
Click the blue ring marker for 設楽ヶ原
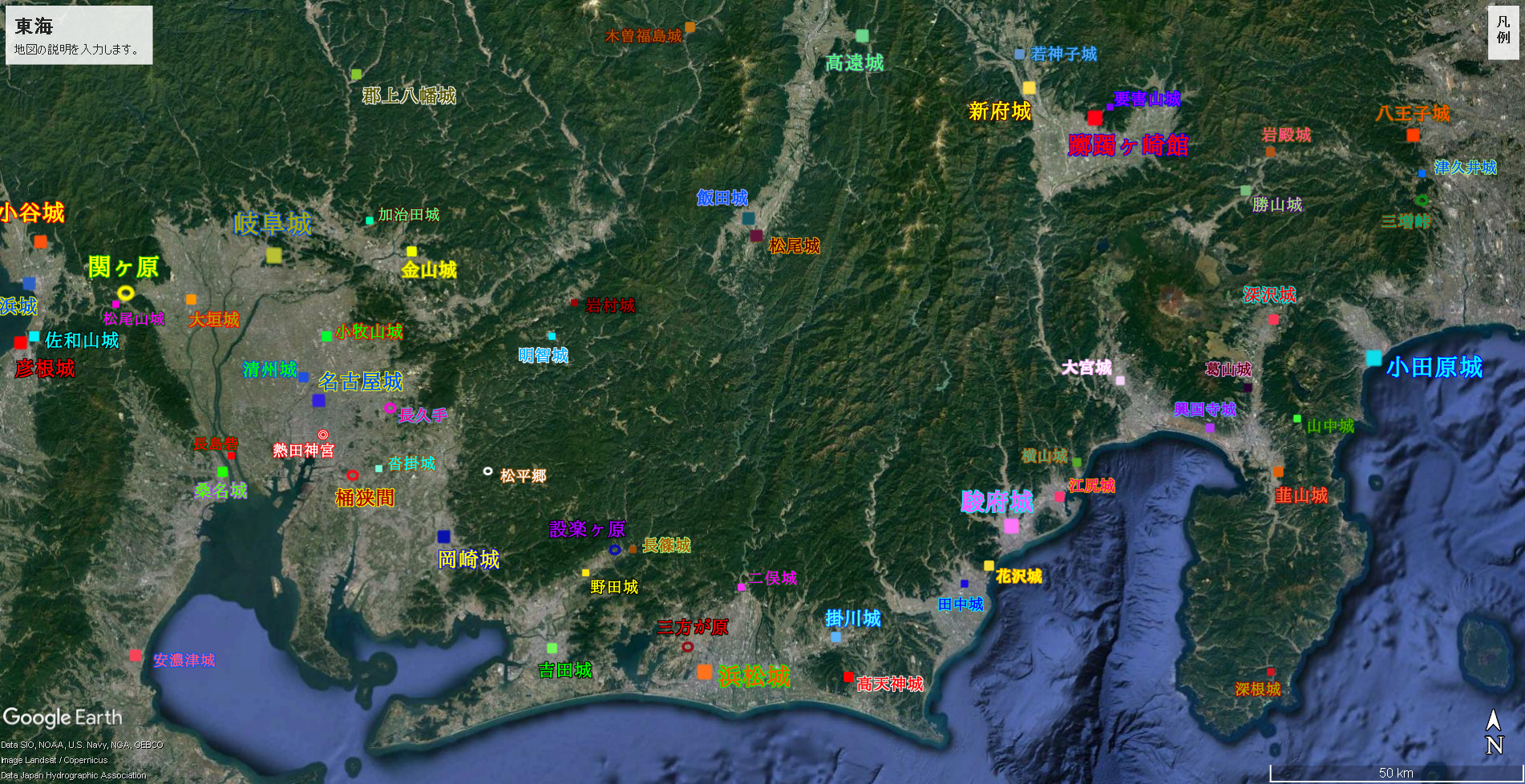pyautogui.click(x=615, y=550)
